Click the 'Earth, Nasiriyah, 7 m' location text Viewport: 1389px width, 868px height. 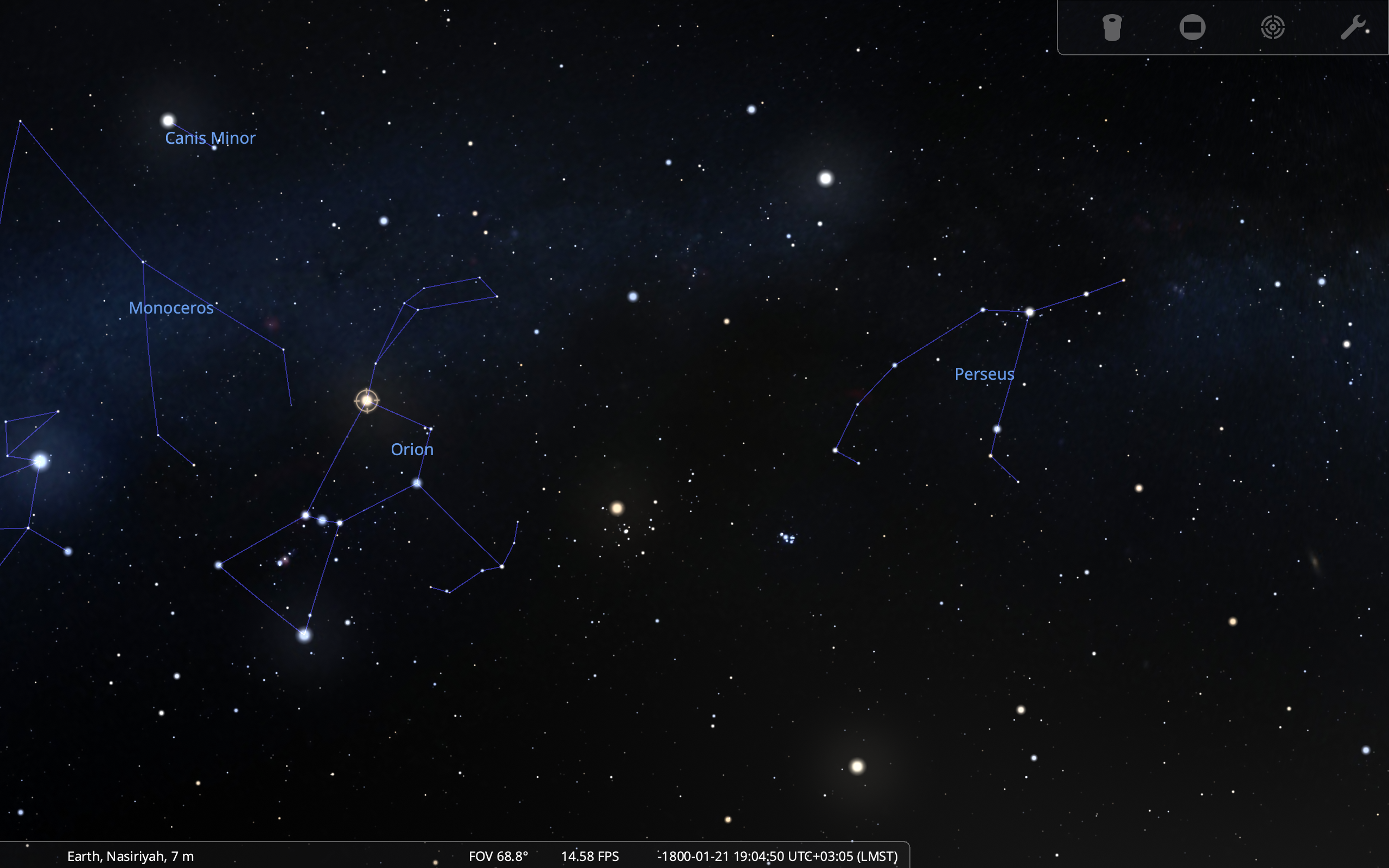(130, 856)
